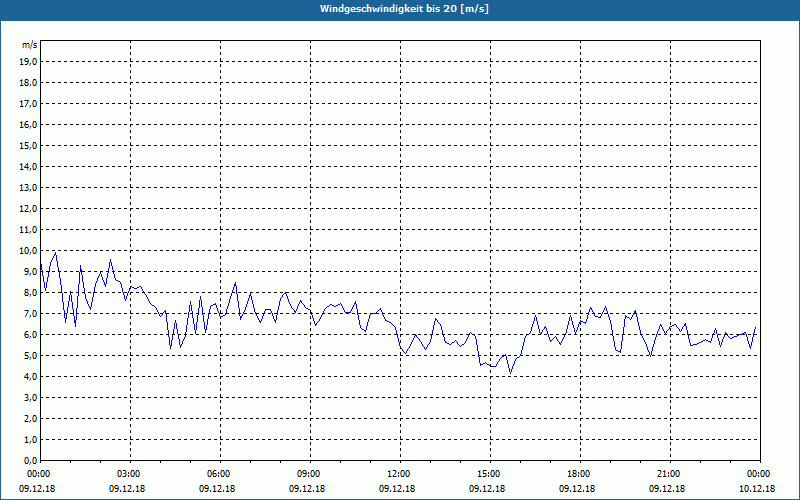The width and height of the screenshot is (800, 500).
Task: Select the '13,0' axis tick label
Action: point(29,188)
